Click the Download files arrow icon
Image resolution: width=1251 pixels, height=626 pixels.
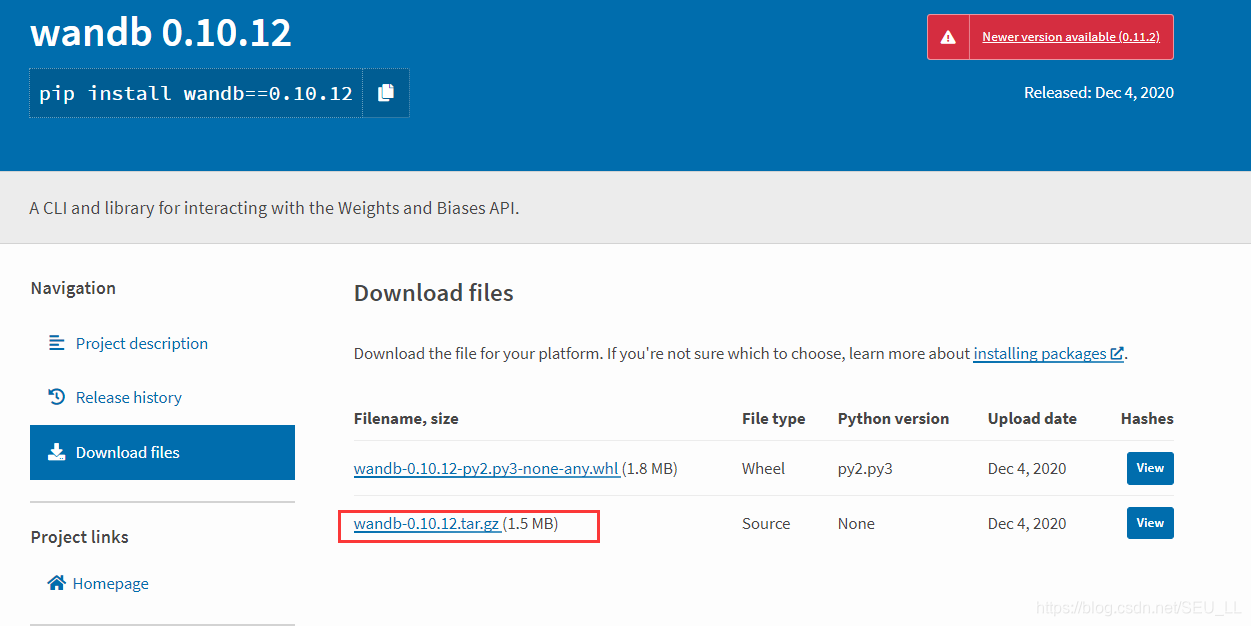(56, 452)
